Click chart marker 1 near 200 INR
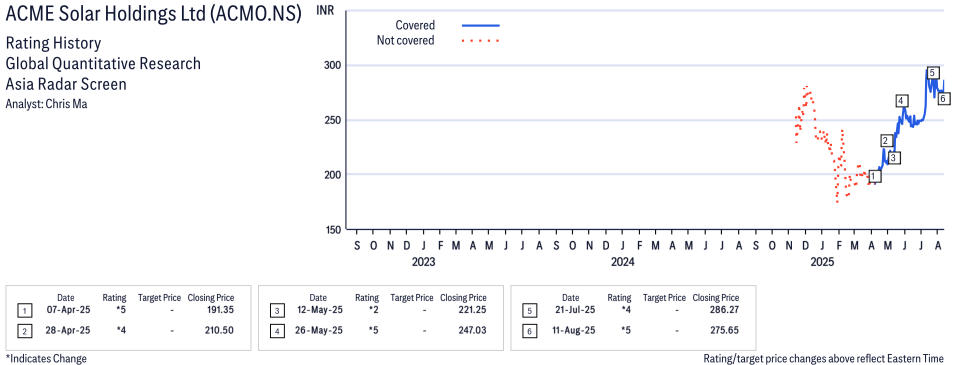955x365 pixels. [874, 176]
